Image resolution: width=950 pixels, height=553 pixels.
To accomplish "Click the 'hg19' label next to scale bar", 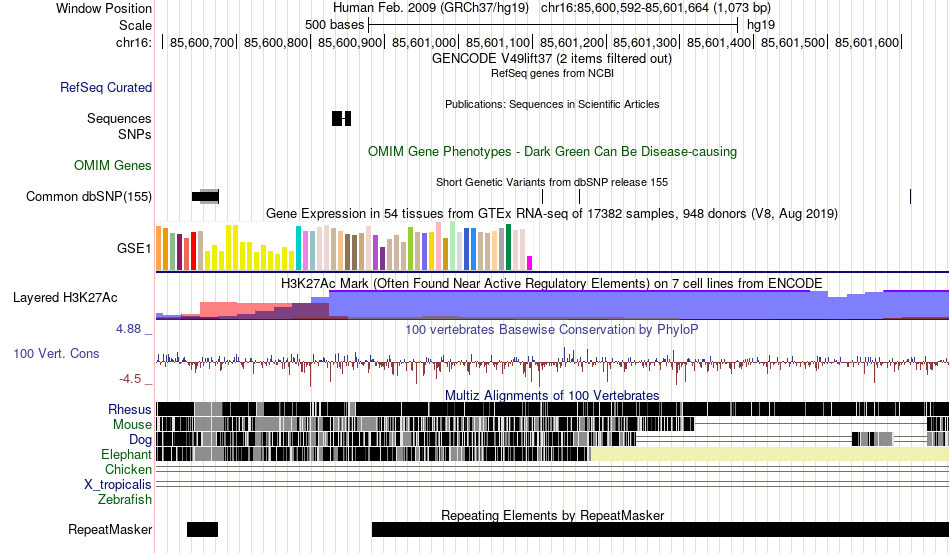I will pos(761,25).
